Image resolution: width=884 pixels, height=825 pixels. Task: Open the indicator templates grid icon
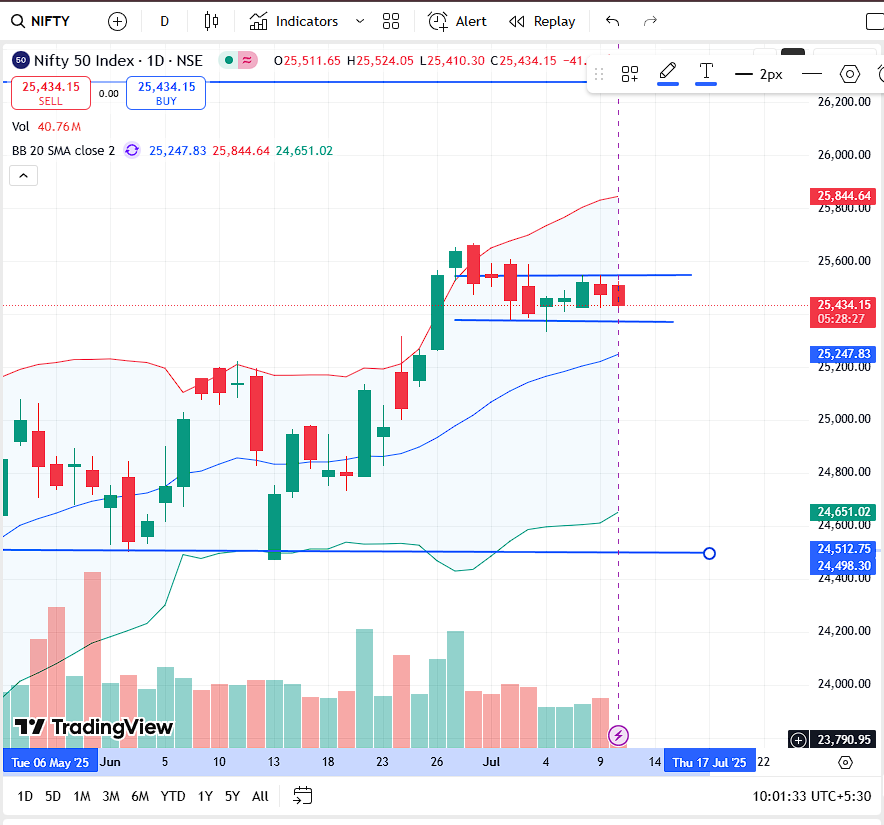click(391, 21)
